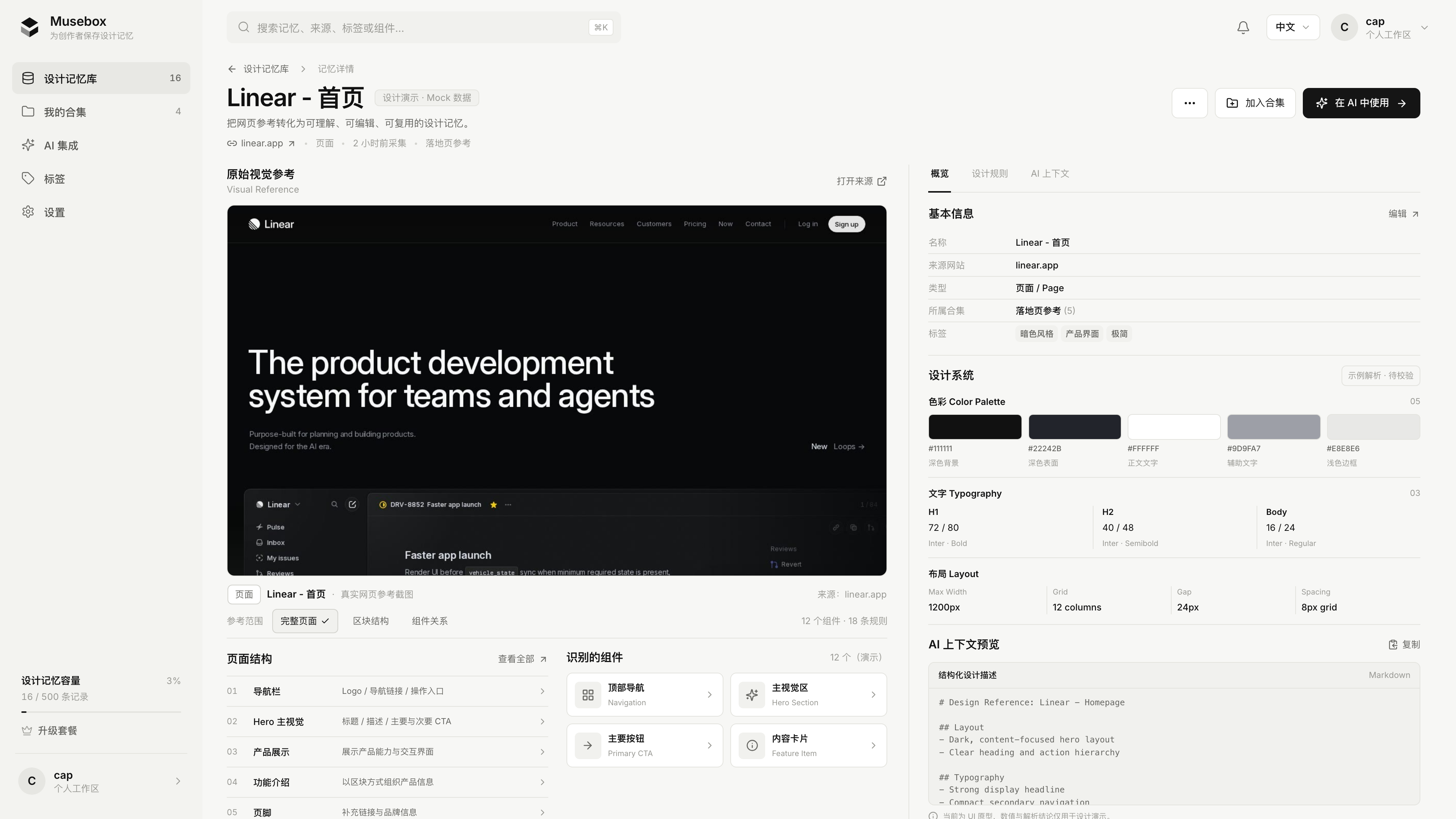
Task: Click 编辑 in the 基本信息 section
Action: 1403,213
